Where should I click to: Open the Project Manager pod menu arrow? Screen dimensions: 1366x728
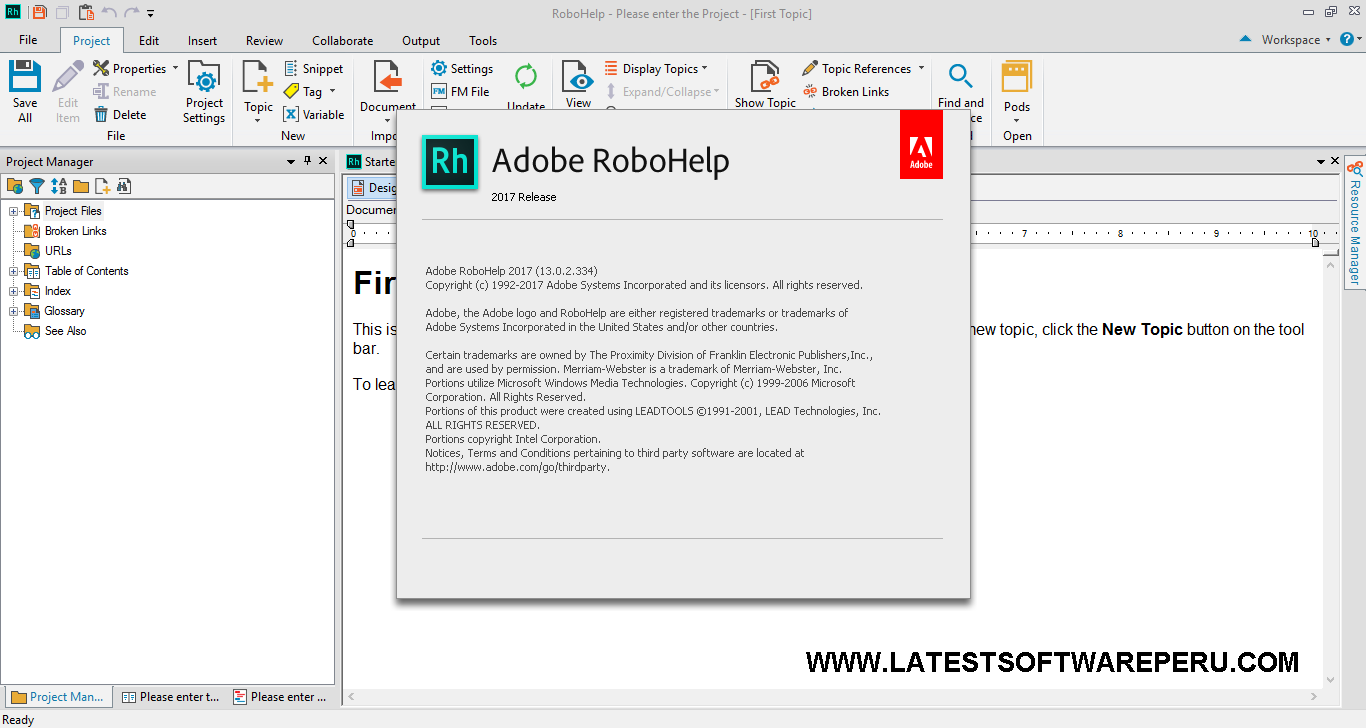click(x=292, y=161)
